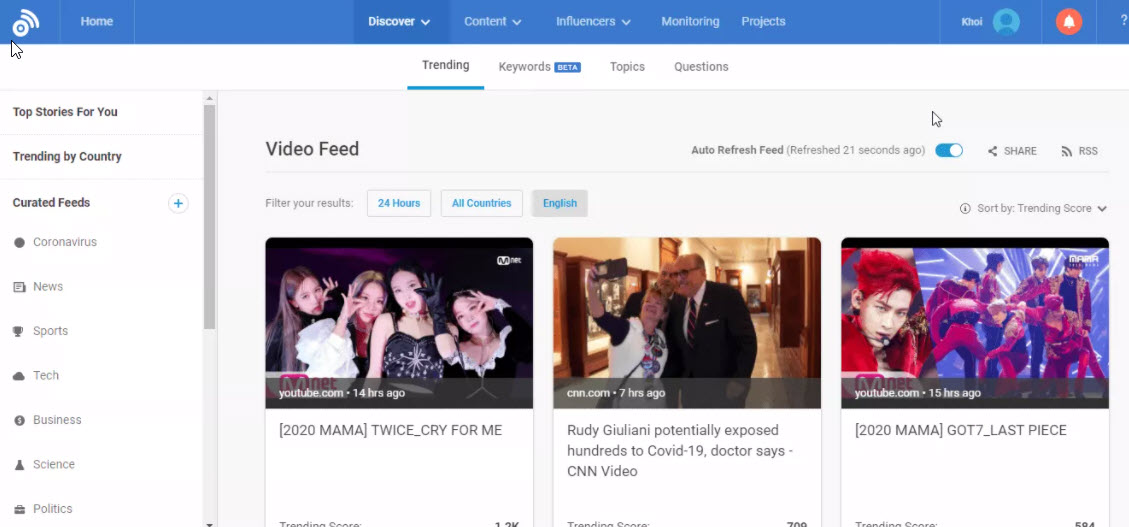Open the Coronavirus curated feed
Viewport: 1129px width, 527px height.
pyautogui.click(x=65, y=243)
